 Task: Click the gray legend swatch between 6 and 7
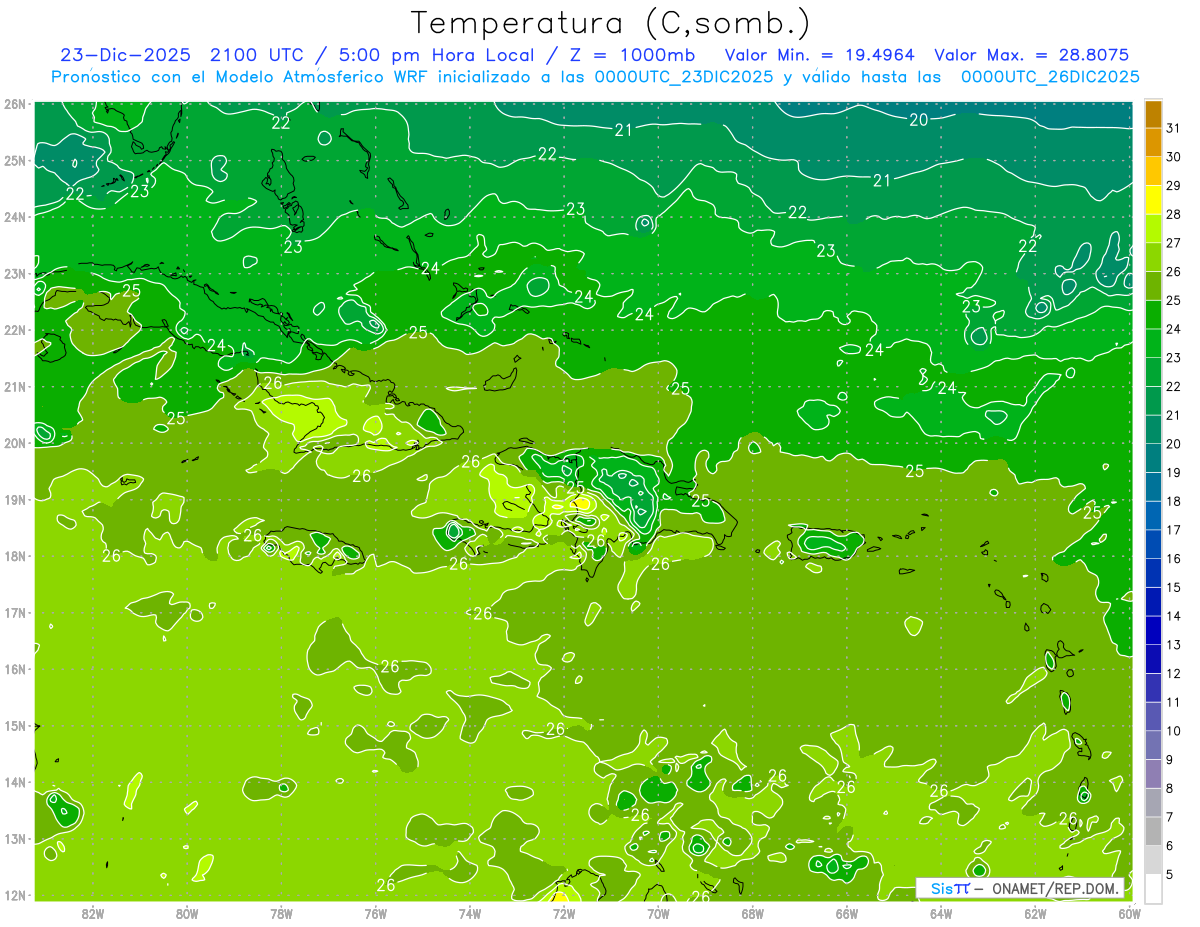[x=1153, y=831]
